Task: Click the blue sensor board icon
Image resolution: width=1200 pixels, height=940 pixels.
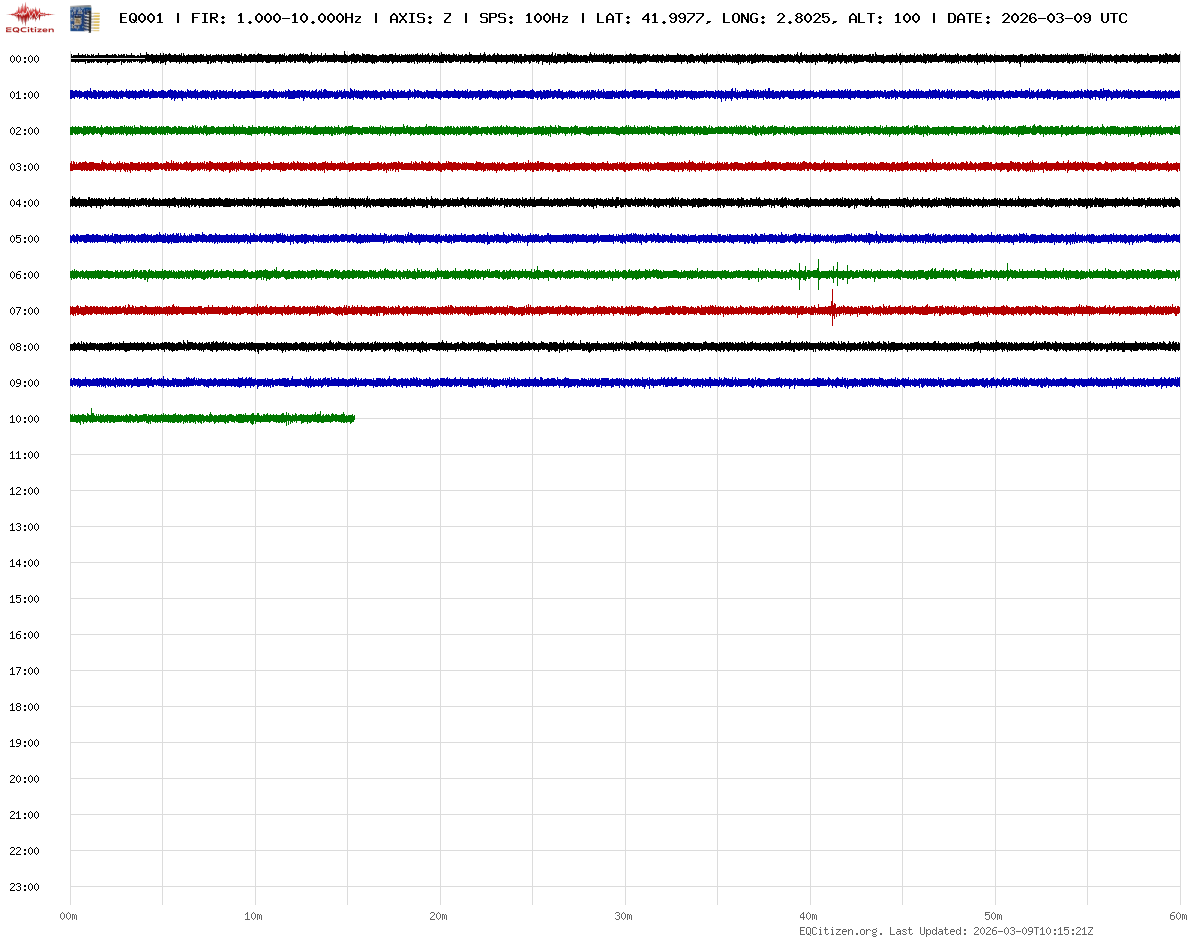Action: pyautogui.click(x=78, y=18)
